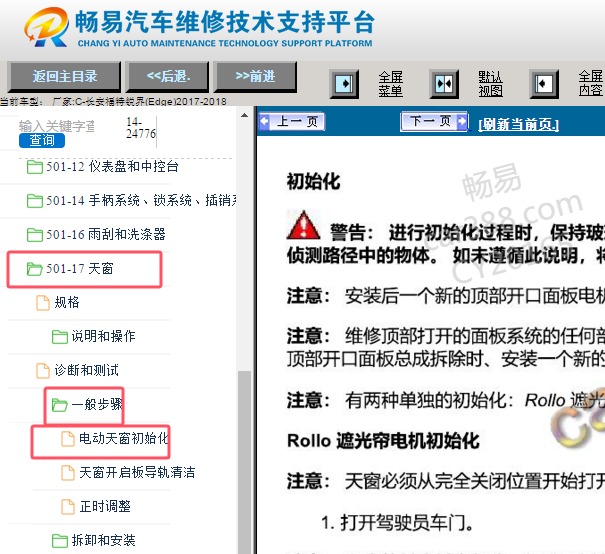Open the 501-16 雨刮和洗涤器 folder
This screenshot has width=605, height=554.
(x=105, y=234)
